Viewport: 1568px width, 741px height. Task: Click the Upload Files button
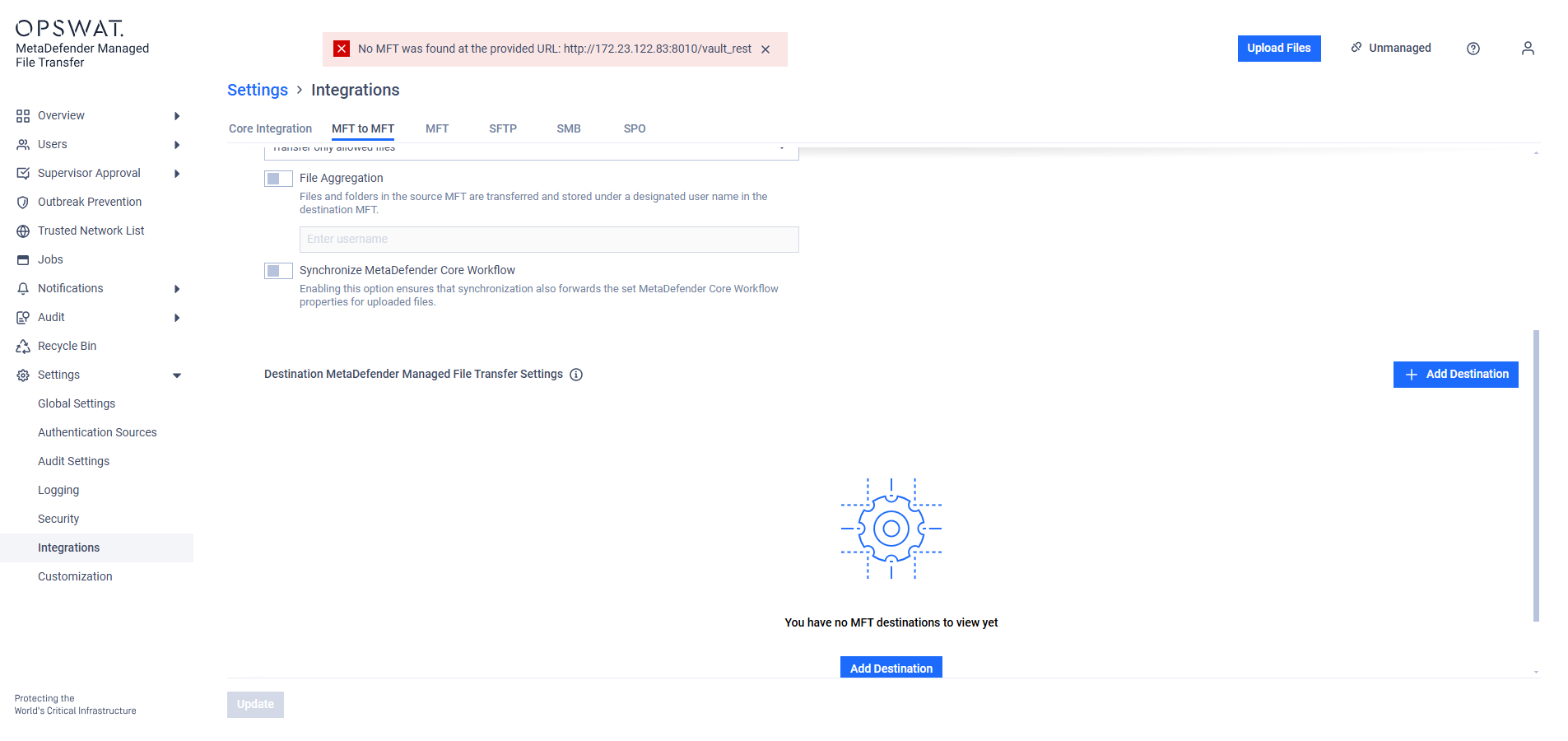pyautogui.click(x=1279, y=49)
